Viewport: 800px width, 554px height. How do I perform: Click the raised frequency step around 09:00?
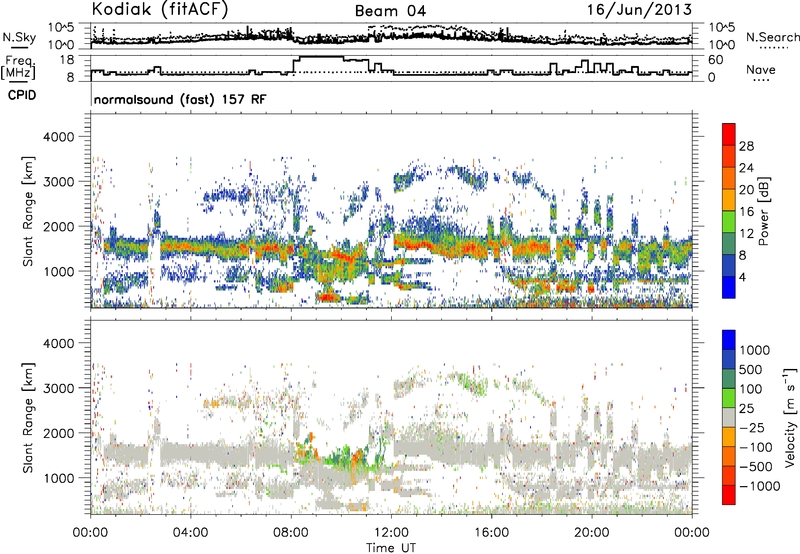(x=321, y=57)
